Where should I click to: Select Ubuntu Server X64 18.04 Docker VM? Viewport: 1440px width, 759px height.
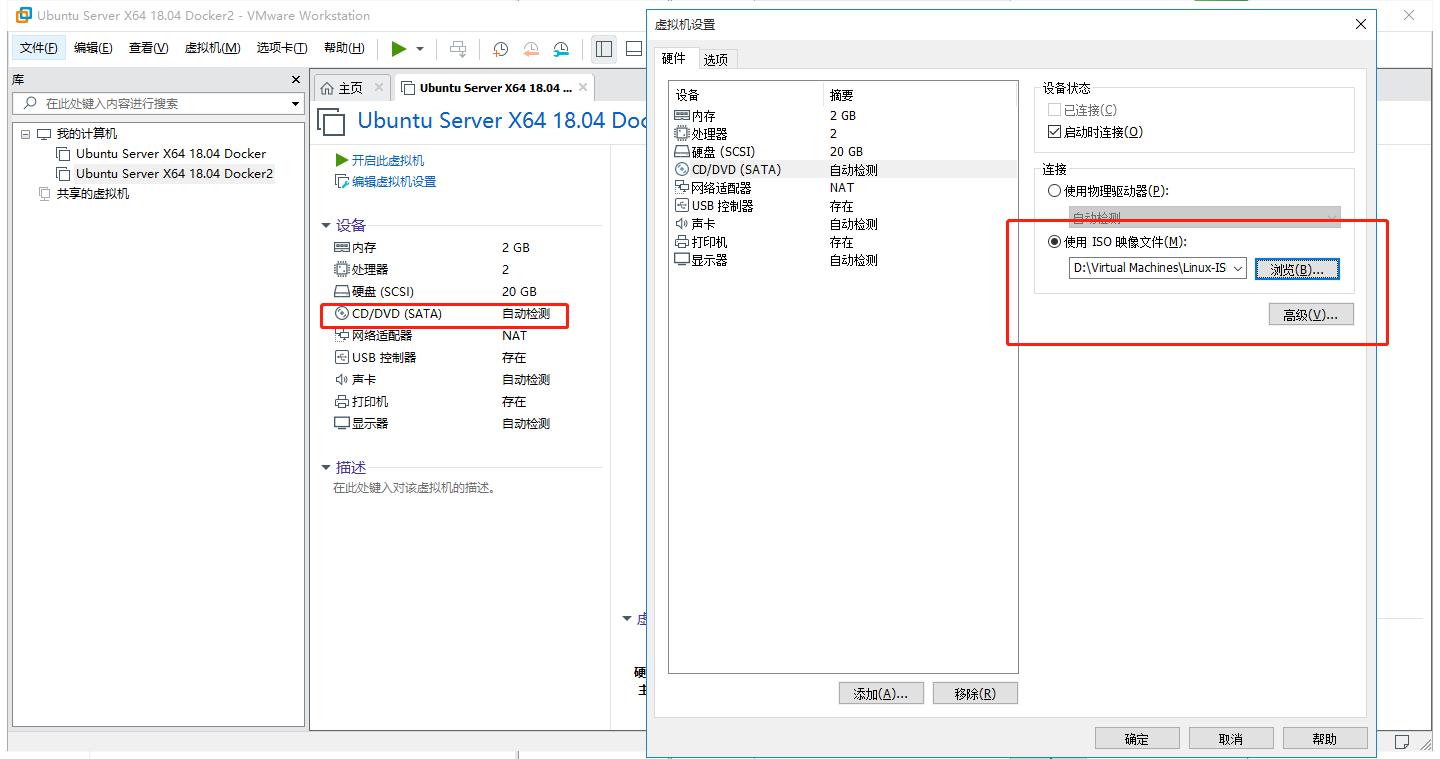tap(171, 154)
